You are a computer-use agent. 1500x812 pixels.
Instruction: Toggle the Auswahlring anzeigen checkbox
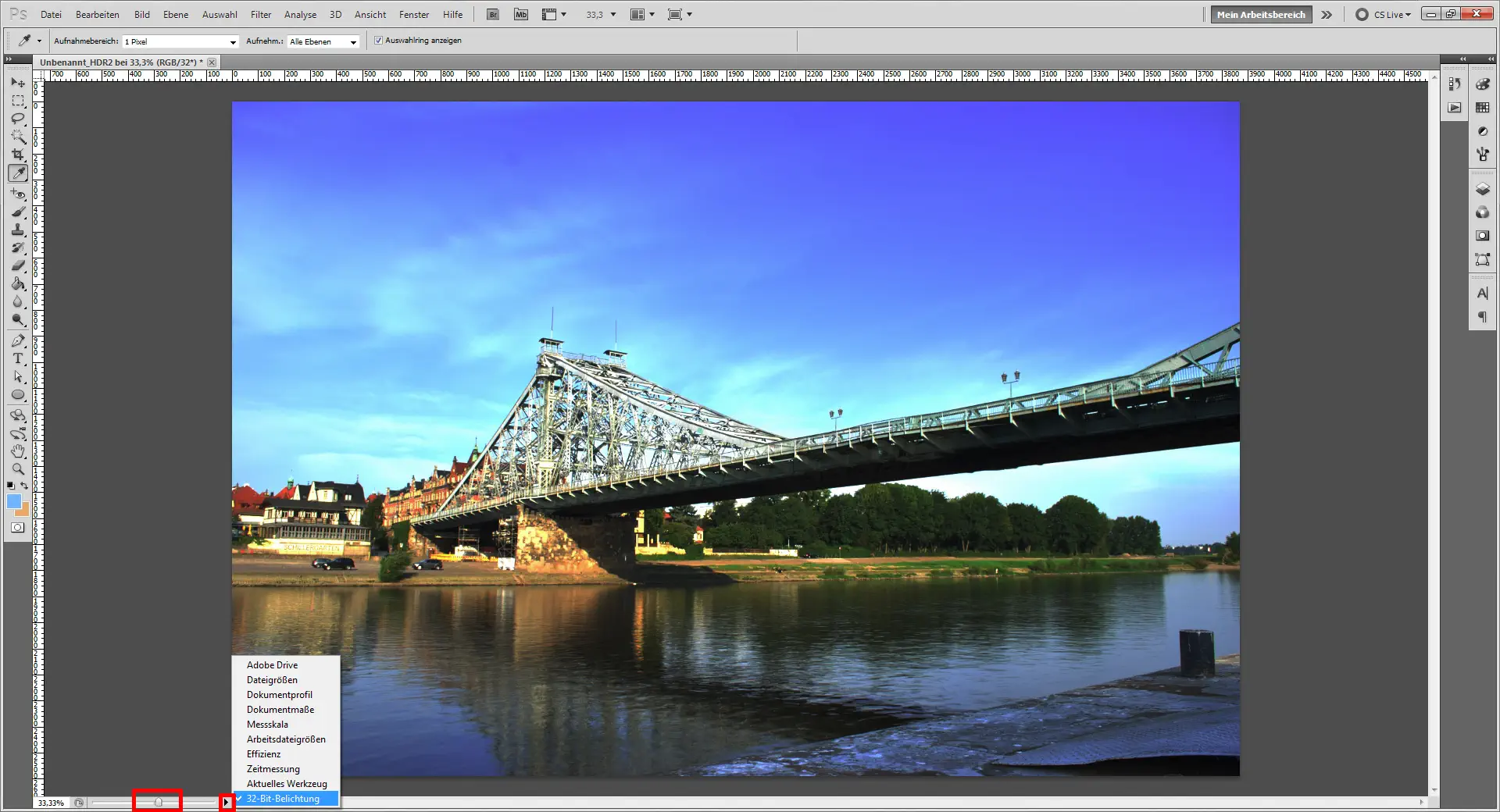pyautogui.click(x=377, y=41)
